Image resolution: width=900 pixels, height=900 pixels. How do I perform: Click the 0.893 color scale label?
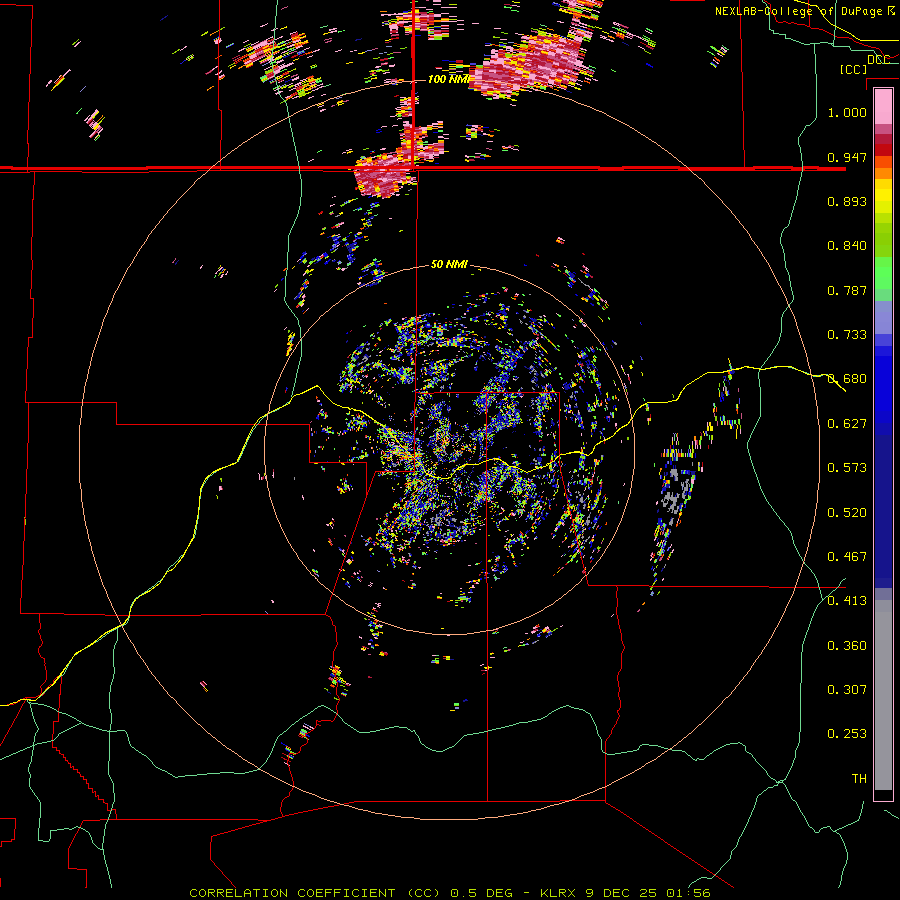click(847, 201)
